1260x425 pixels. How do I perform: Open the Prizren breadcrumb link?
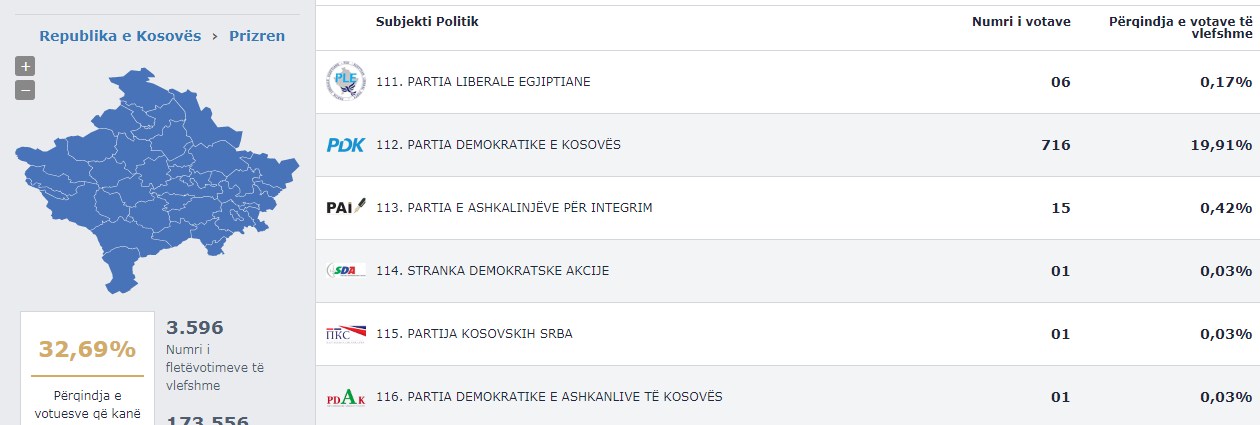257,36
